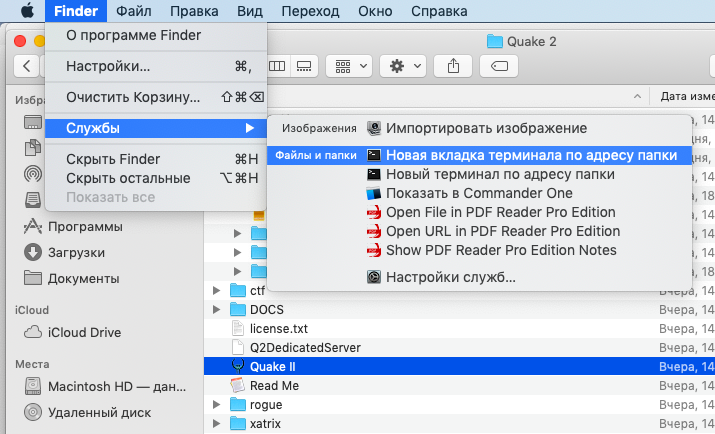Switch to column view icon
Viewport: 715px width, 434px height.
[277, 66]
